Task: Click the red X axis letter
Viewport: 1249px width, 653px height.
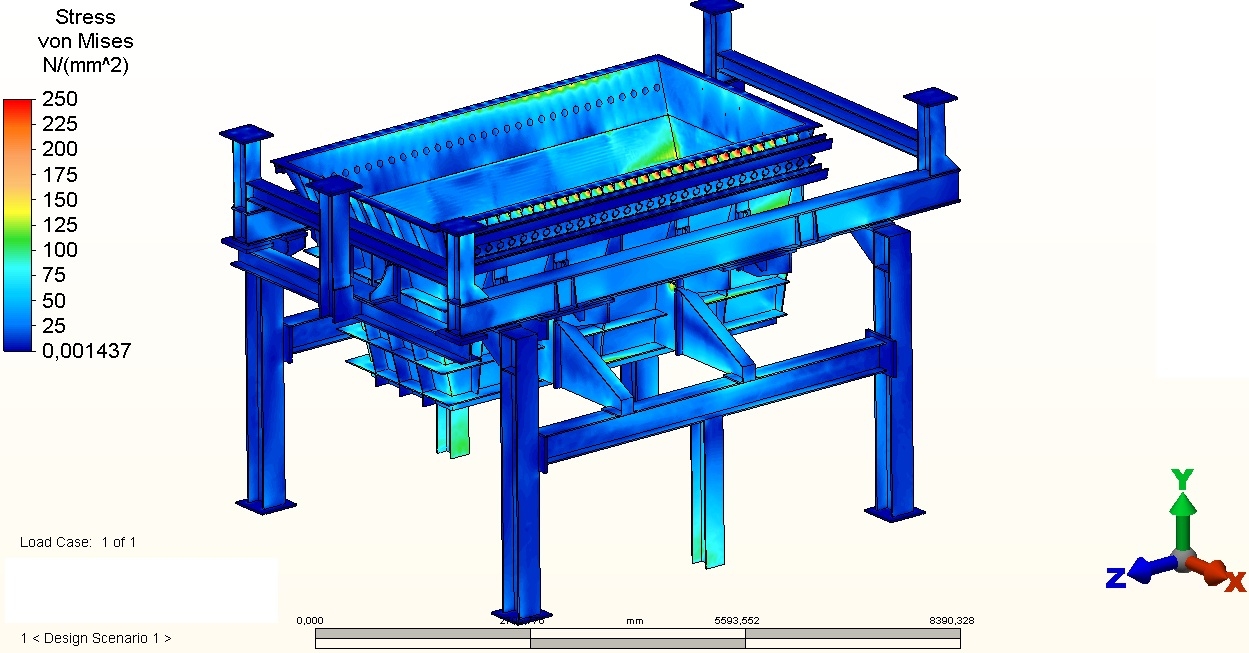Action: (x=1235, y=581)
